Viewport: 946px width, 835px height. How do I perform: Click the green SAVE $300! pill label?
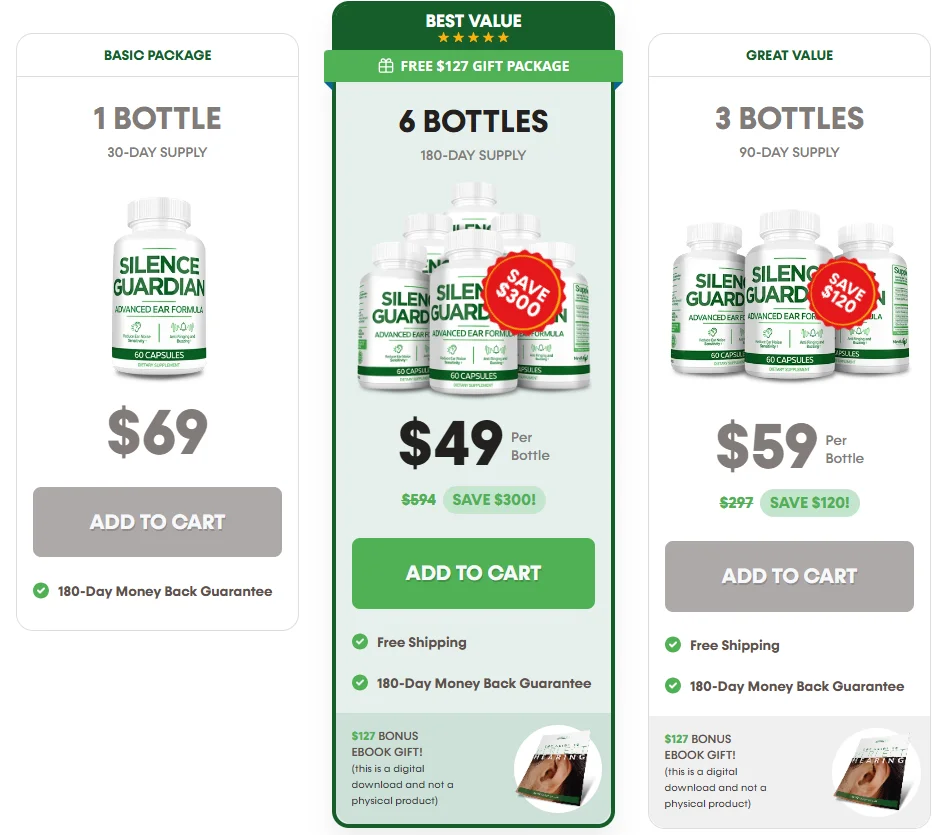(x=494, y=500)
